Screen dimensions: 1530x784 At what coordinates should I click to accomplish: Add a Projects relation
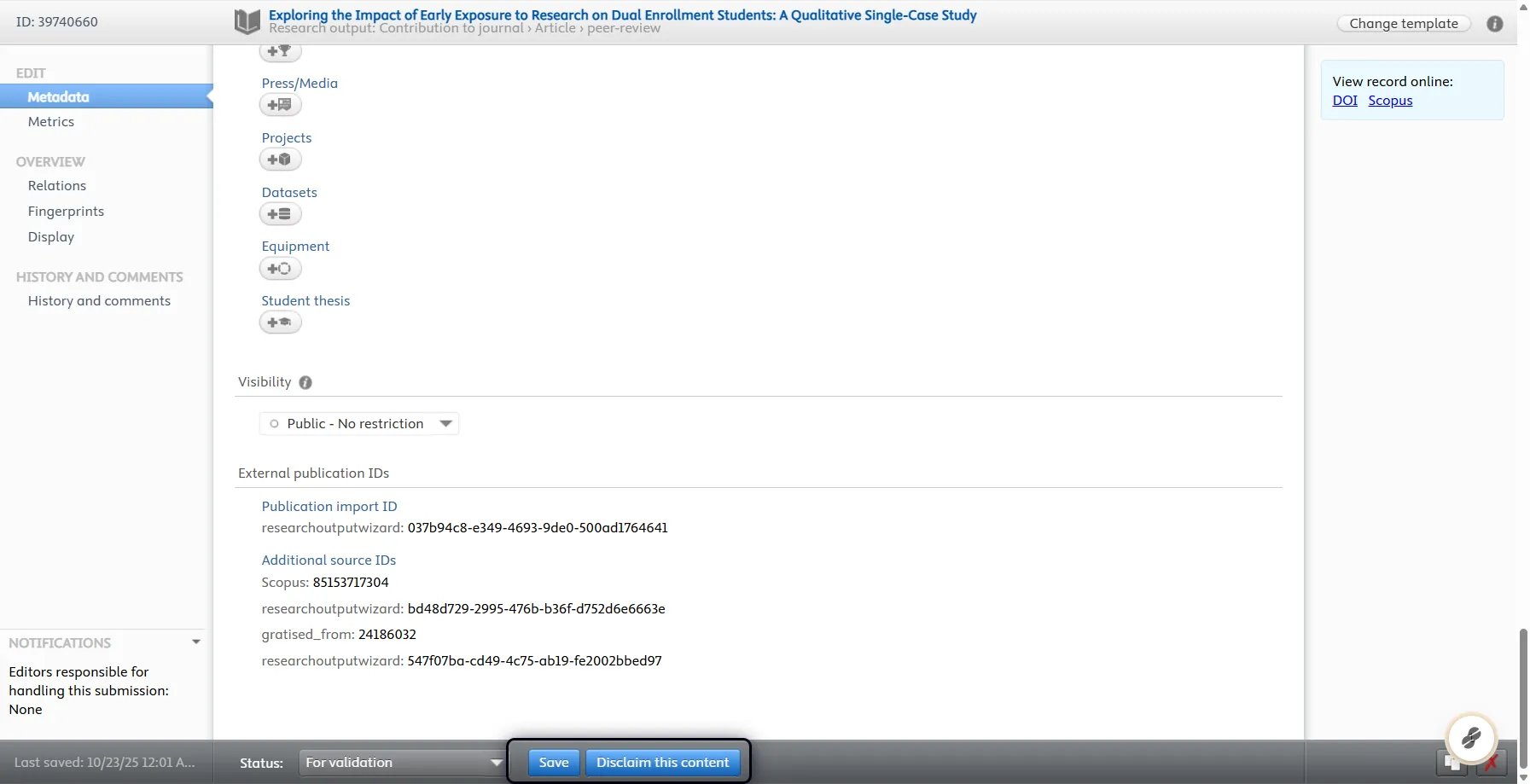280,160
